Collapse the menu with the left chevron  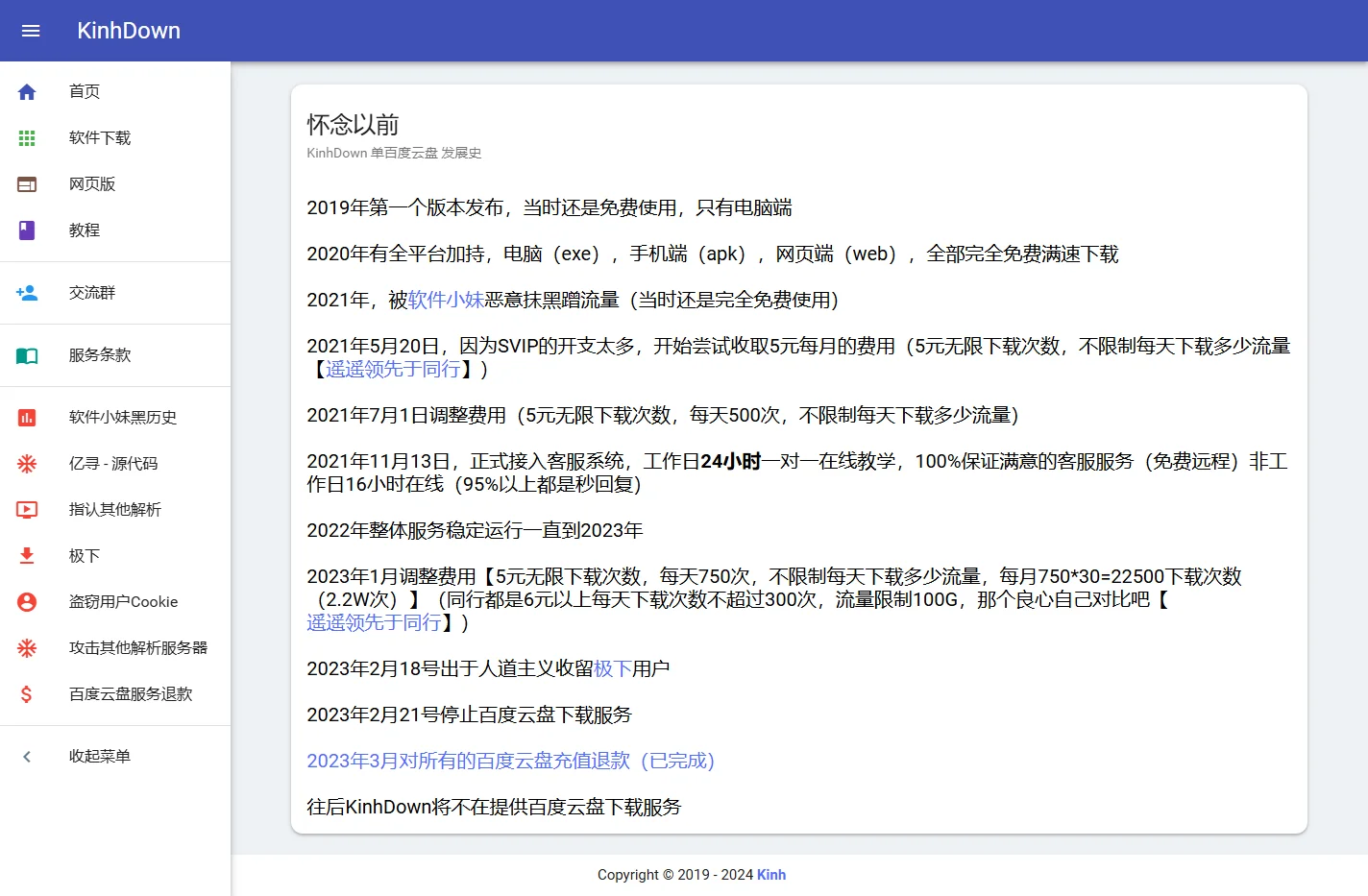[27, 757]
